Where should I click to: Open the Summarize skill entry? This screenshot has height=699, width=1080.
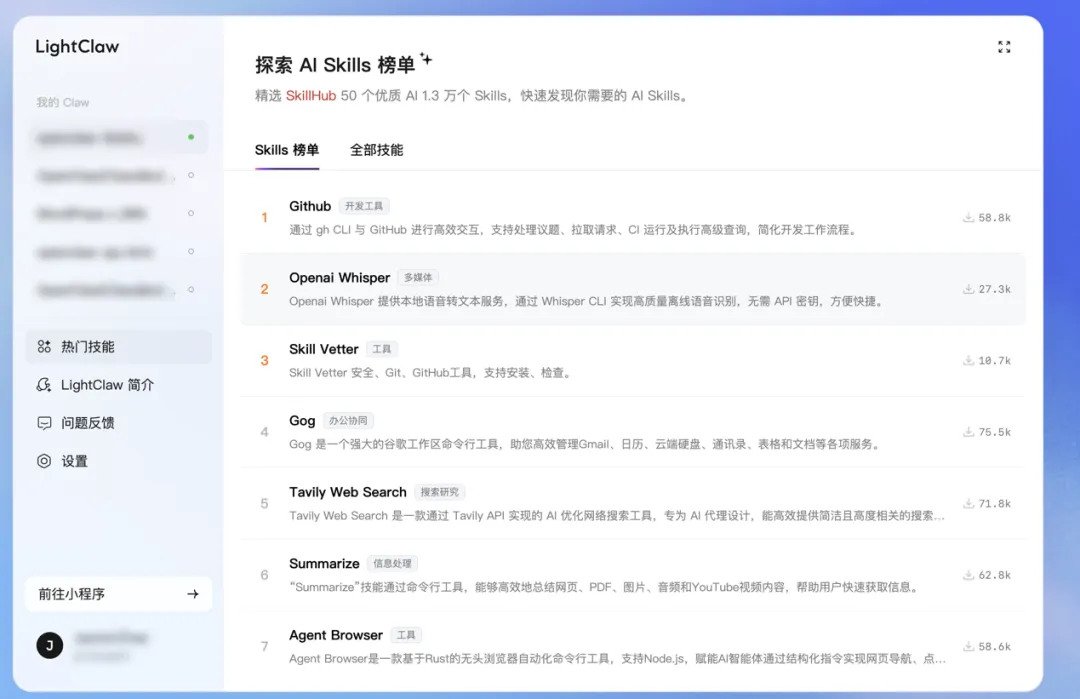(x=632, y=574)
